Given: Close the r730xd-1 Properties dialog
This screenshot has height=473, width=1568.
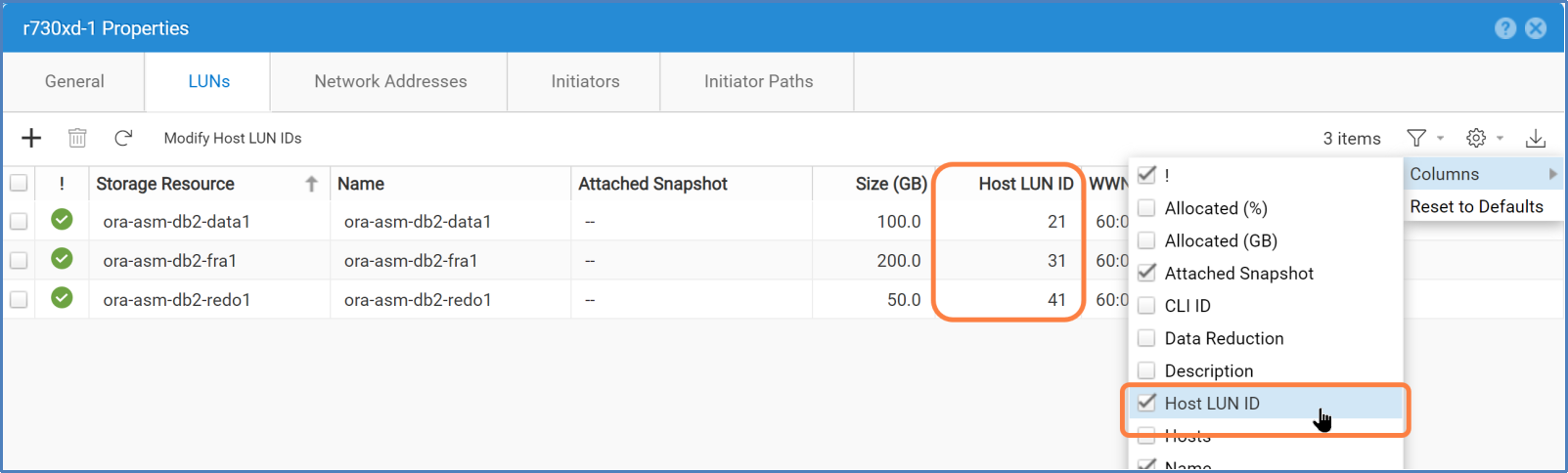Looking at the screenshot, I should tap(1537, 28).
